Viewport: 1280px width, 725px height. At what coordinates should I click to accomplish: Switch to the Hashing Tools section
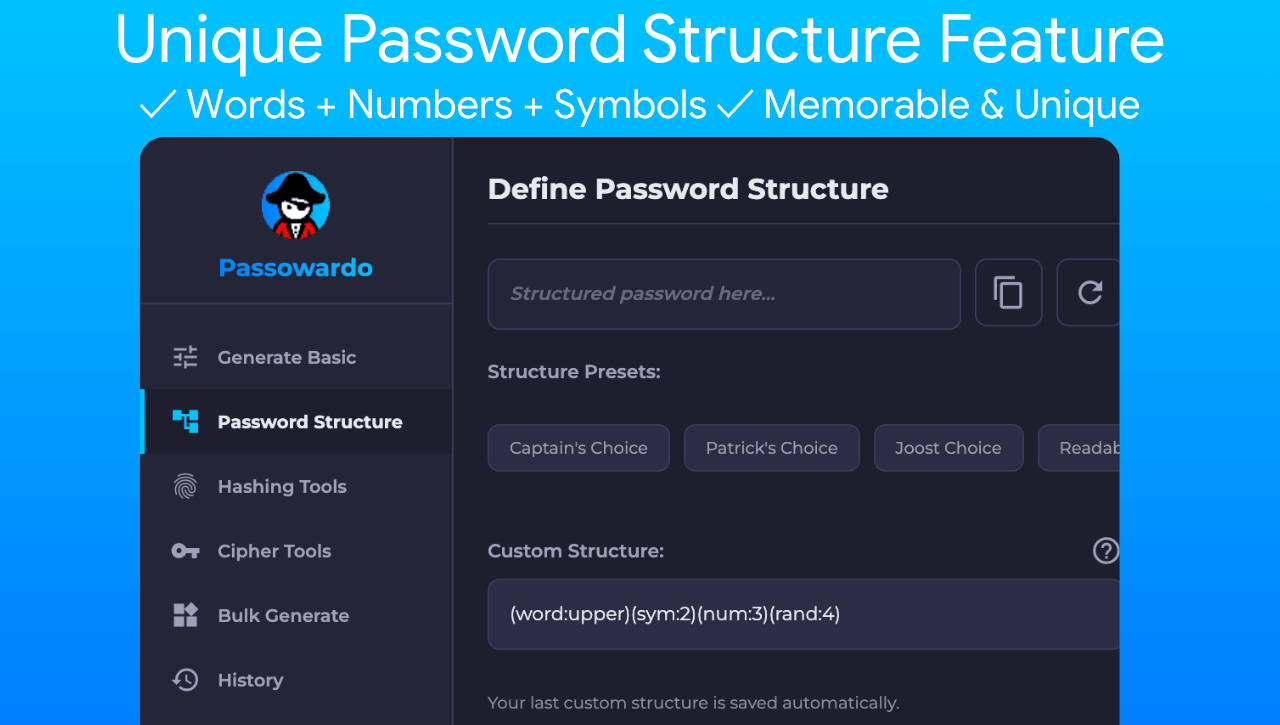282,487
